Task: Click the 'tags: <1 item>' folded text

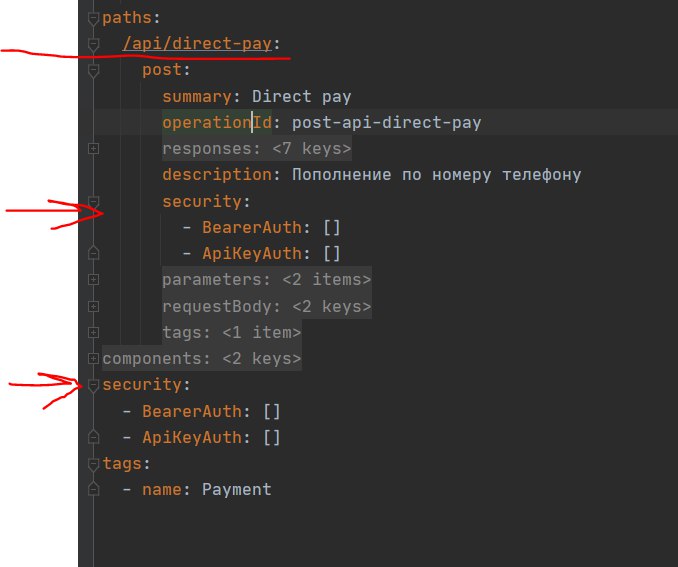Action: 232,332
